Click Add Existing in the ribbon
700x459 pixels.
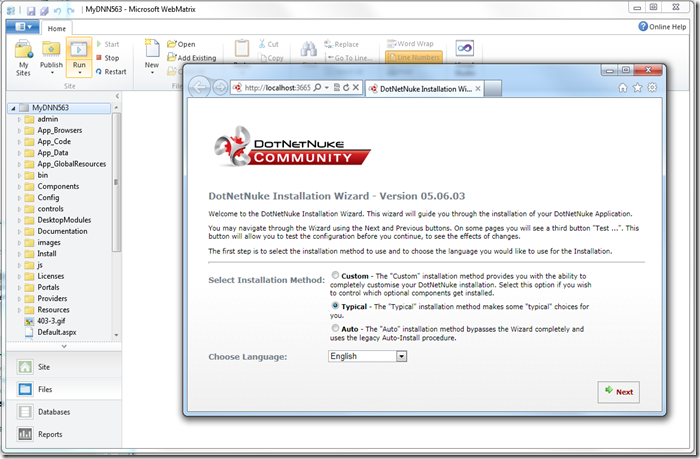coord(192,58)
